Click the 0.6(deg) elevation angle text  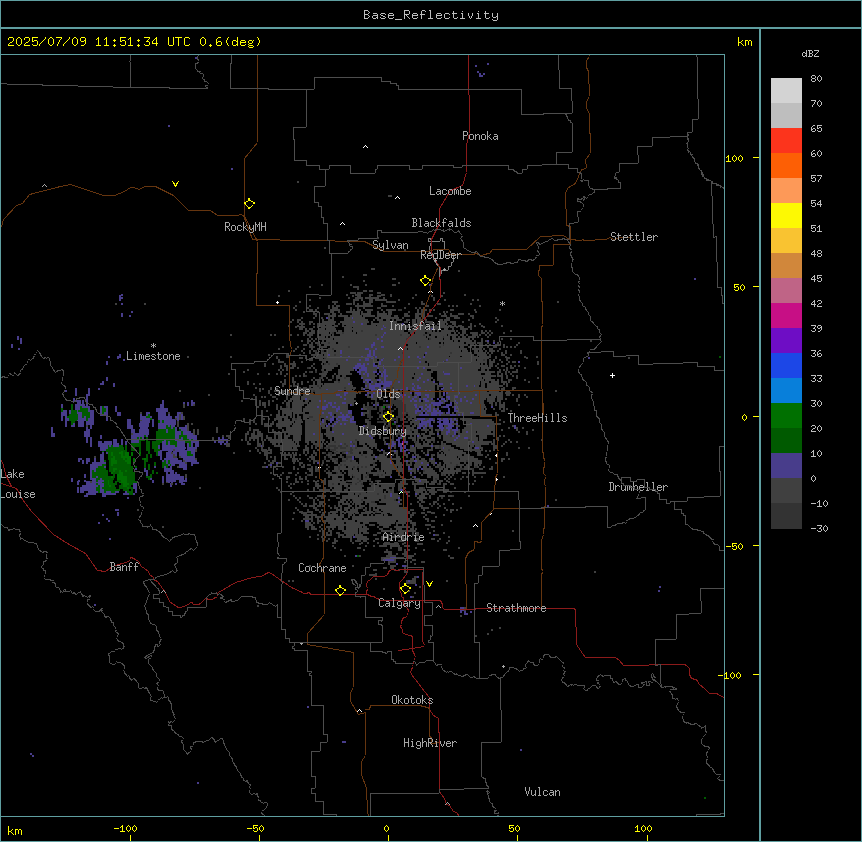[230, 42]
